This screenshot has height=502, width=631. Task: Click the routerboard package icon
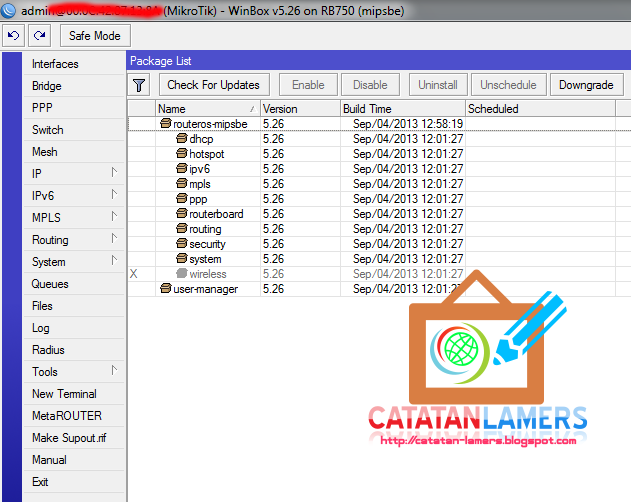(x=182, y=213)
